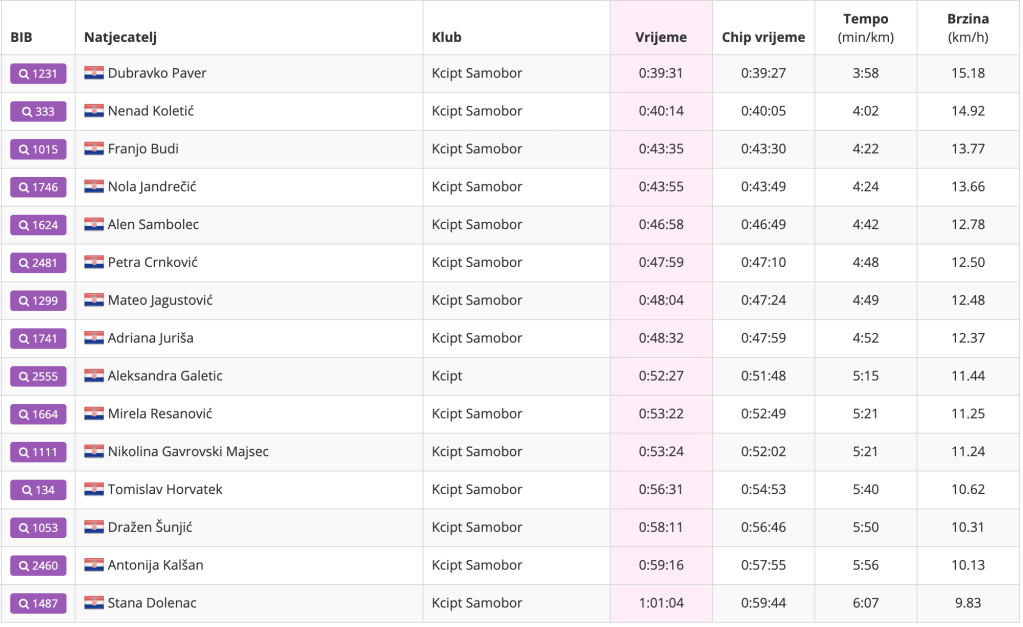1023x627 pixels.
Task: Select the BIB 1746 lookup button
Action: click(x=38, y=187)
